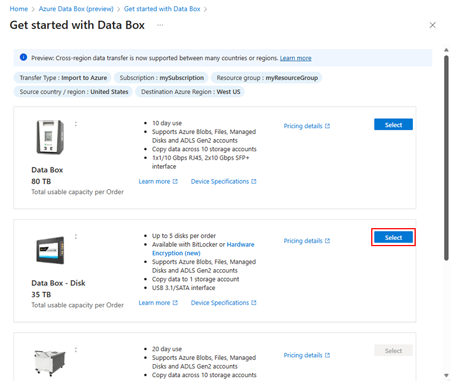450x381 pixels.
Task: Open Learn more link in preview banner
Action: click(295, 58)
